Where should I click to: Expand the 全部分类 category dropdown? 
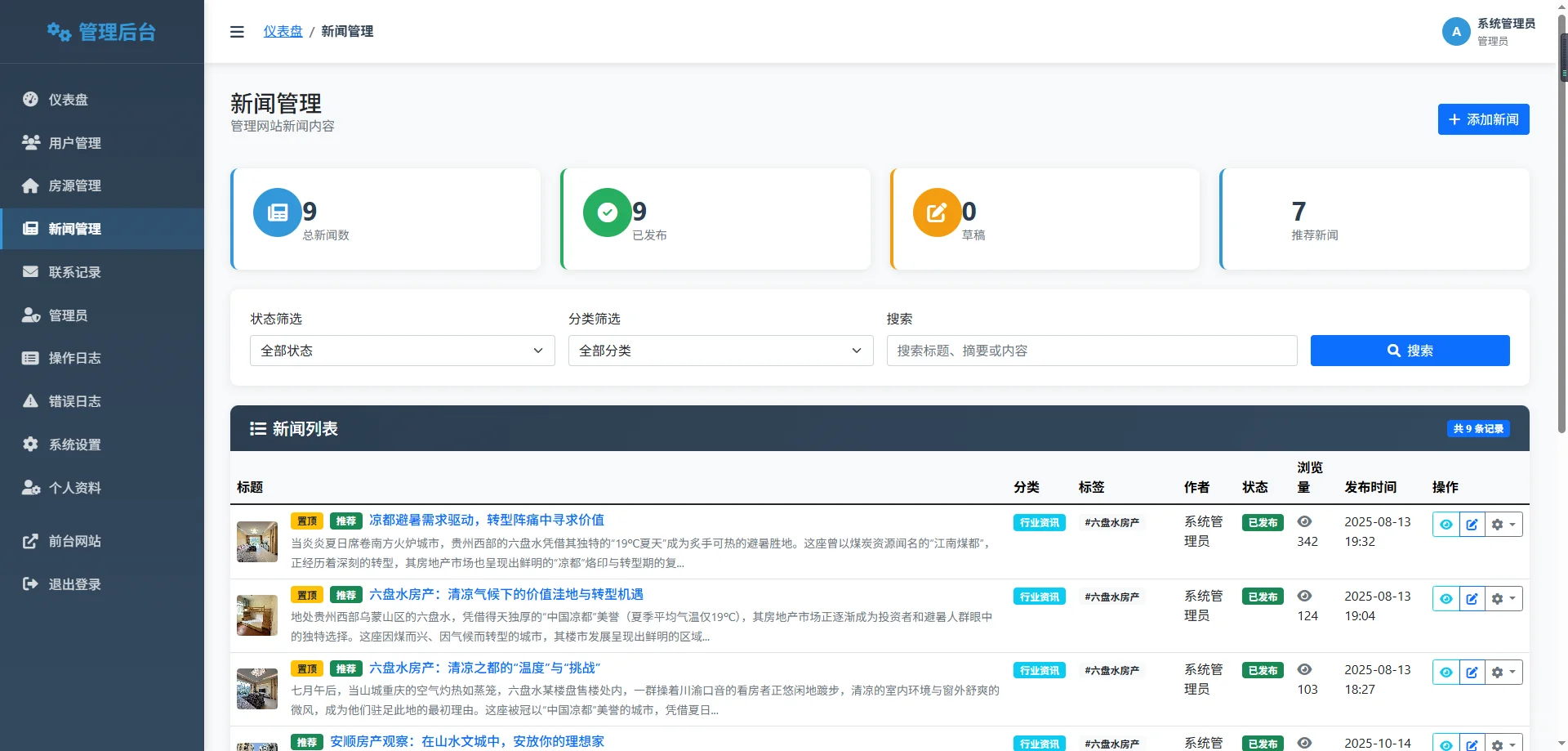719,350
